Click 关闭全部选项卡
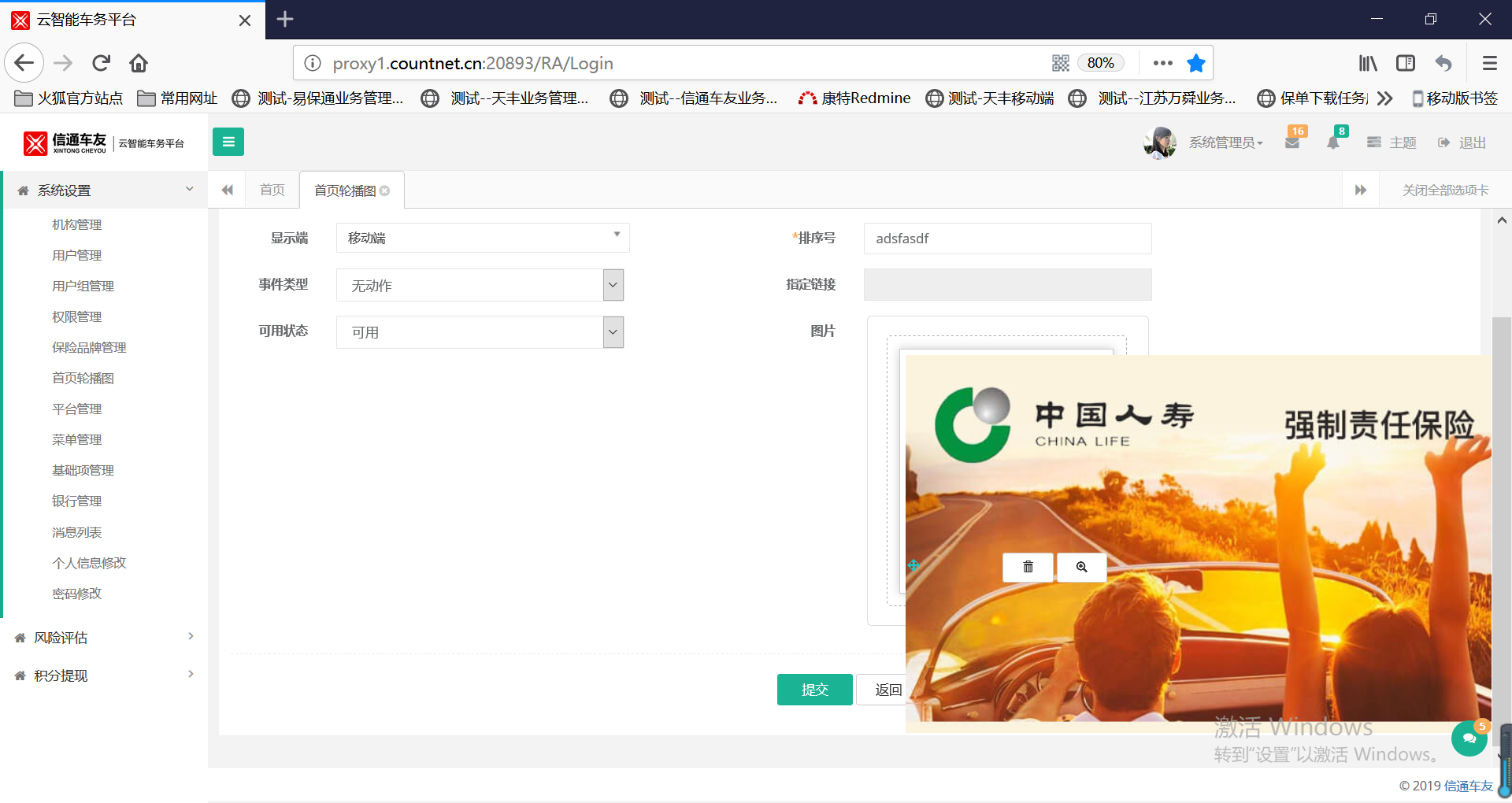1512x803 pixels. [1445, 191]
